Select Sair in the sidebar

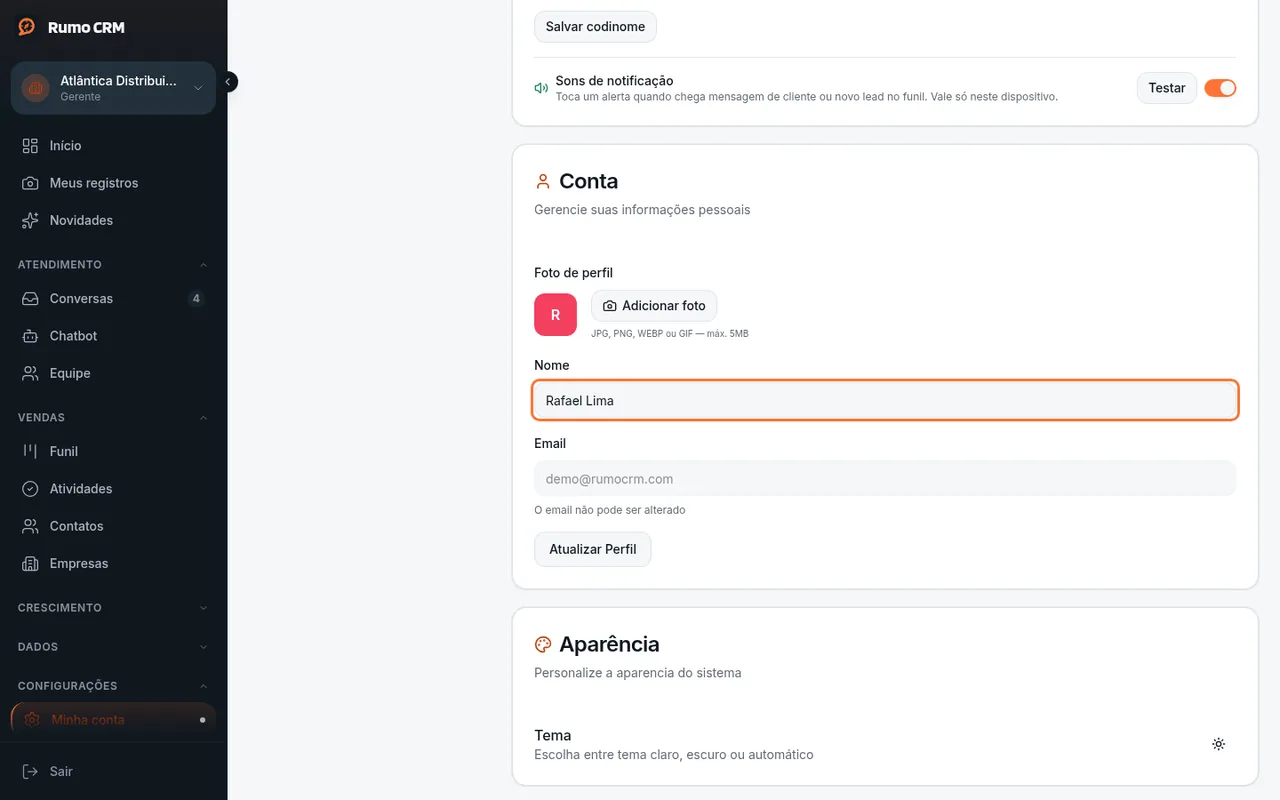[x=113, y=771]
